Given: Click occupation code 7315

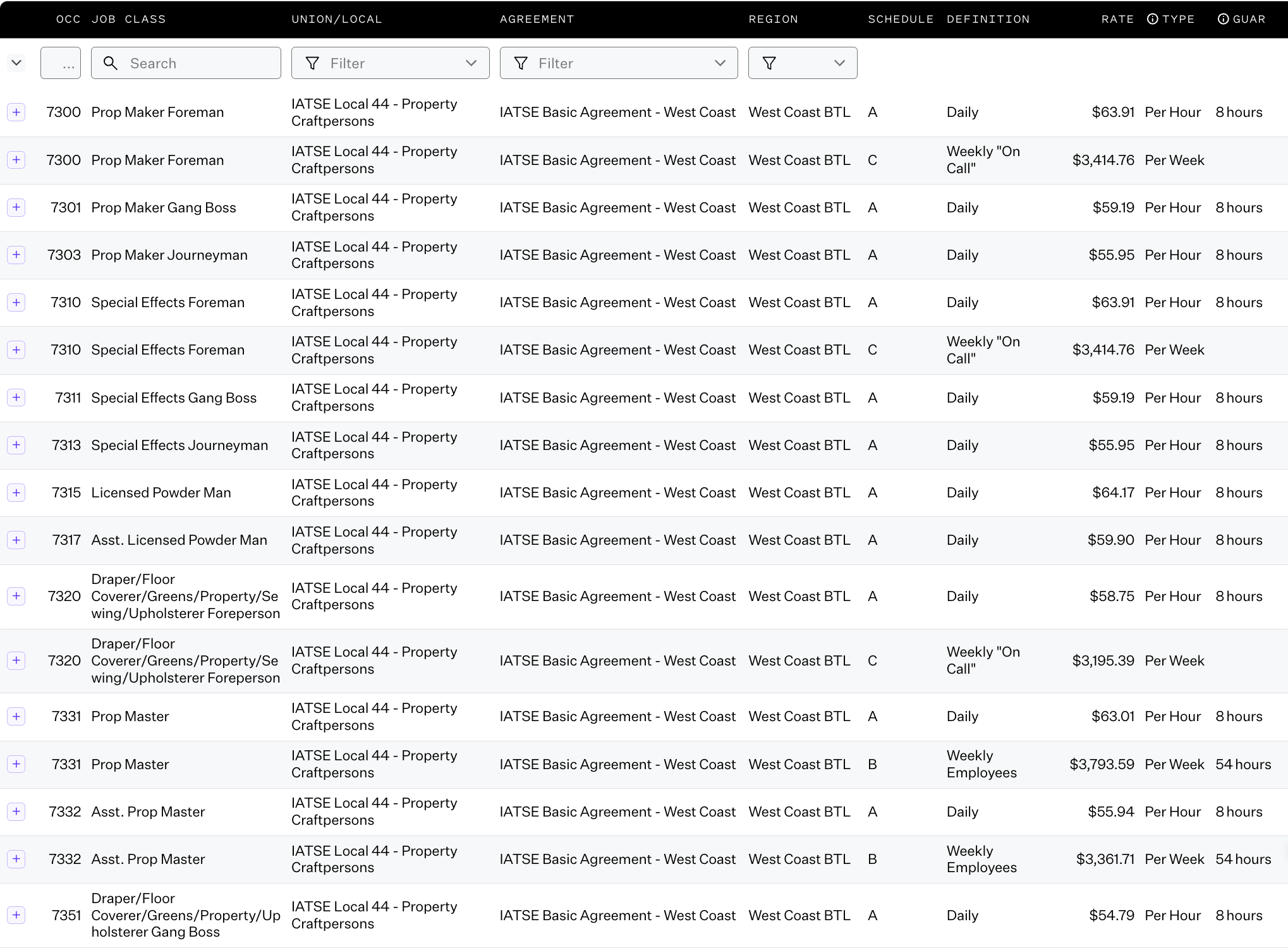Looking at the screenshot, I should point(66,492).
